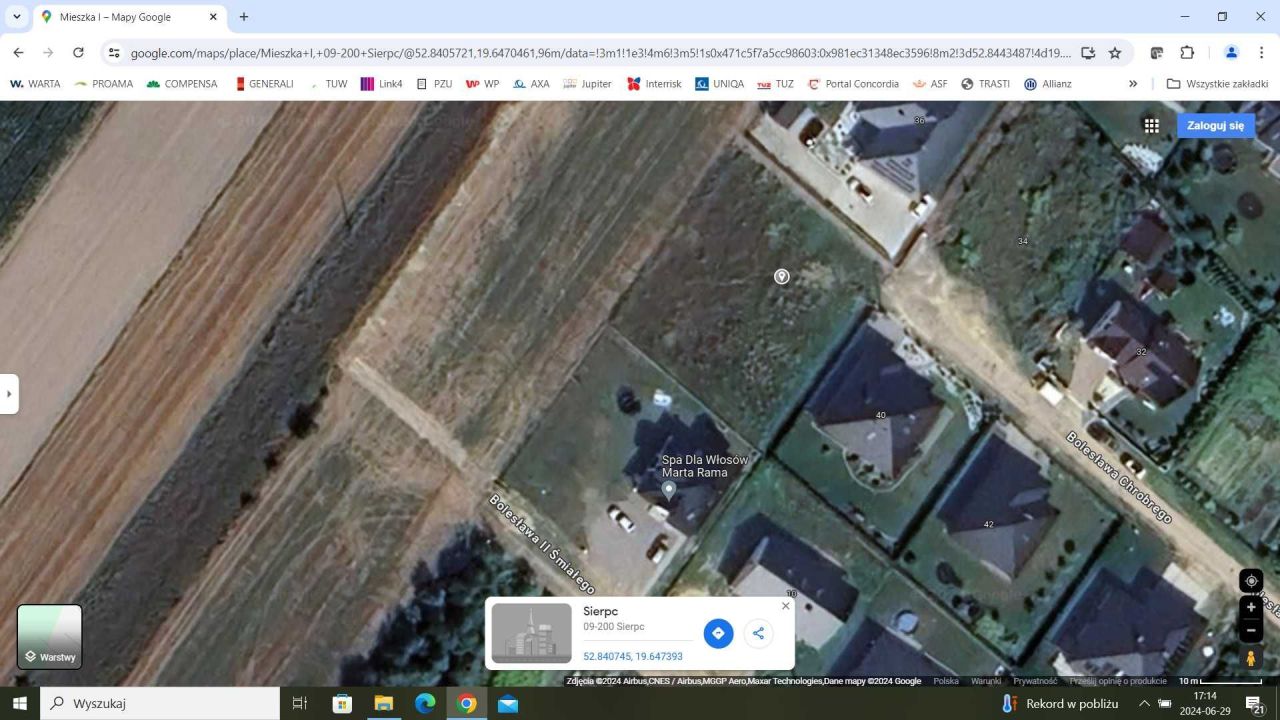Show hidden system tray icons
Image resolution: width=1280 pixels, height=720 pixels.
[1144, 703]
